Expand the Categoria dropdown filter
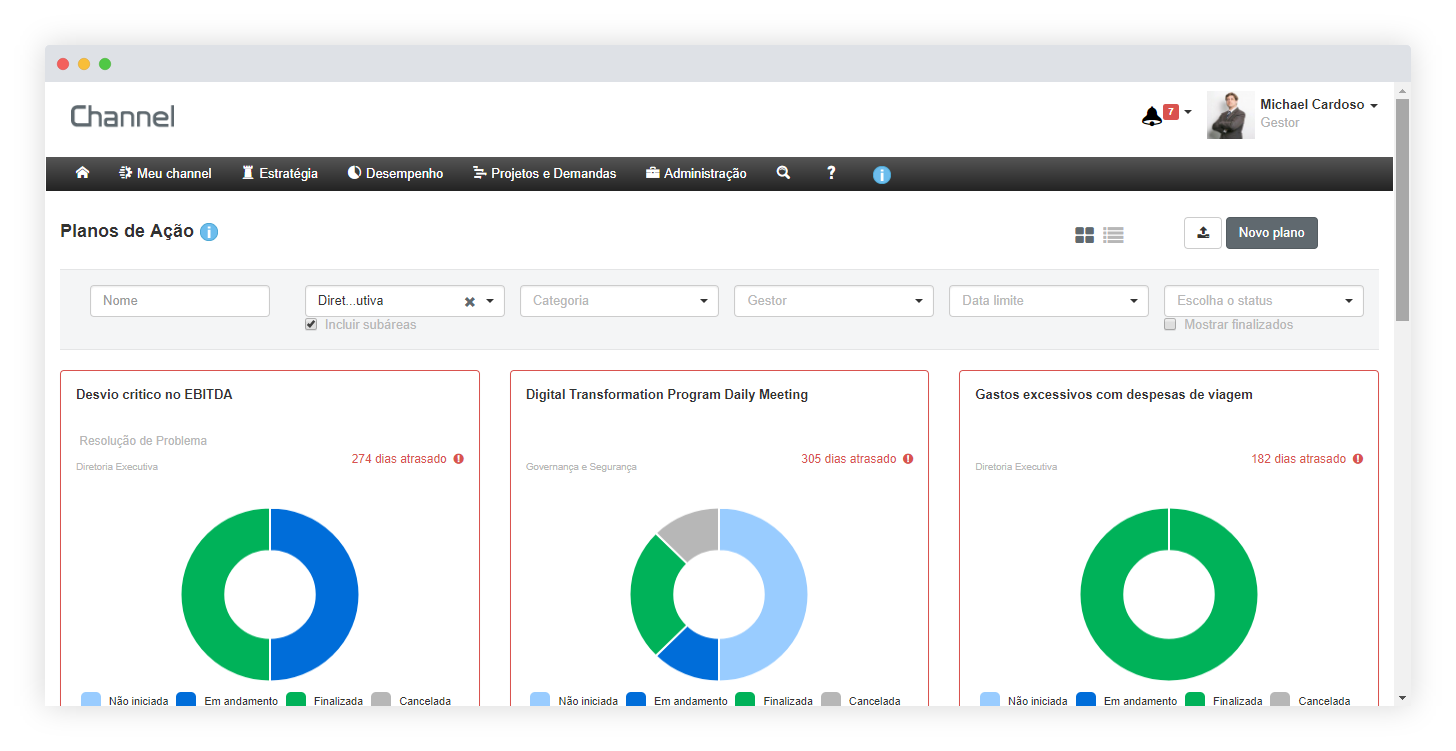Screen dimensions: 1456x751 pos(619,301)
